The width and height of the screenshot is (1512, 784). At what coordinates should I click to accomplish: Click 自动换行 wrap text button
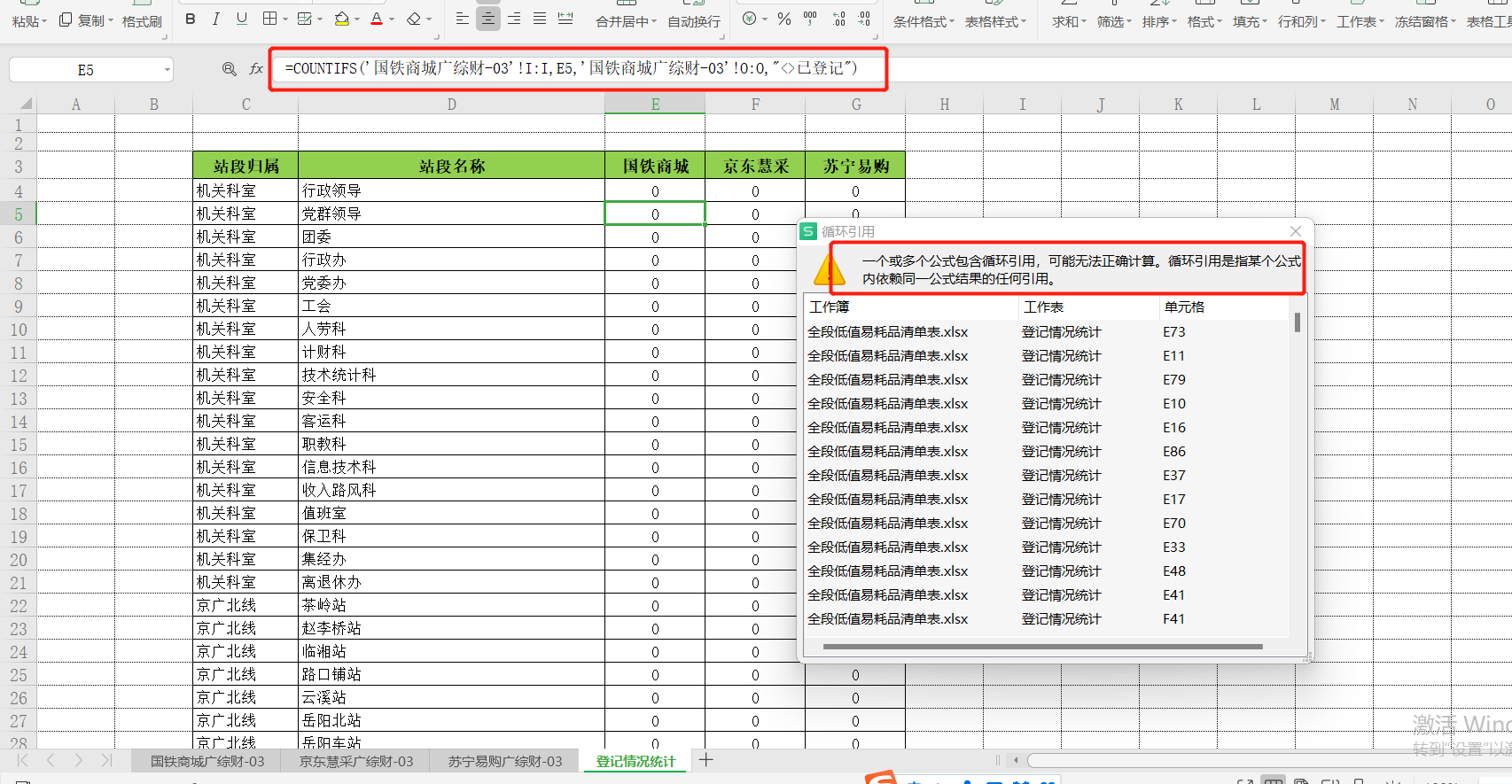pos(694,21)
